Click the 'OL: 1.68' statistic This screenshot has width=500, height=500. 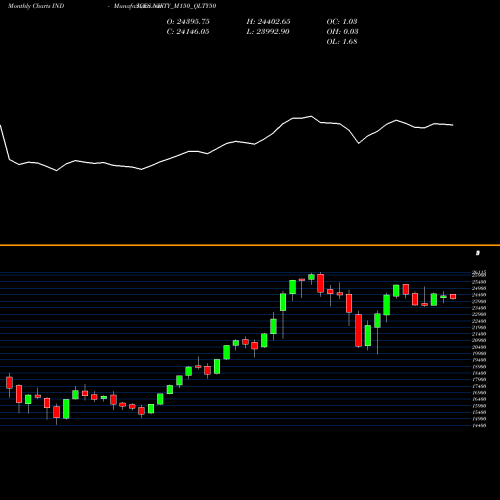click(x=342, y=42)
